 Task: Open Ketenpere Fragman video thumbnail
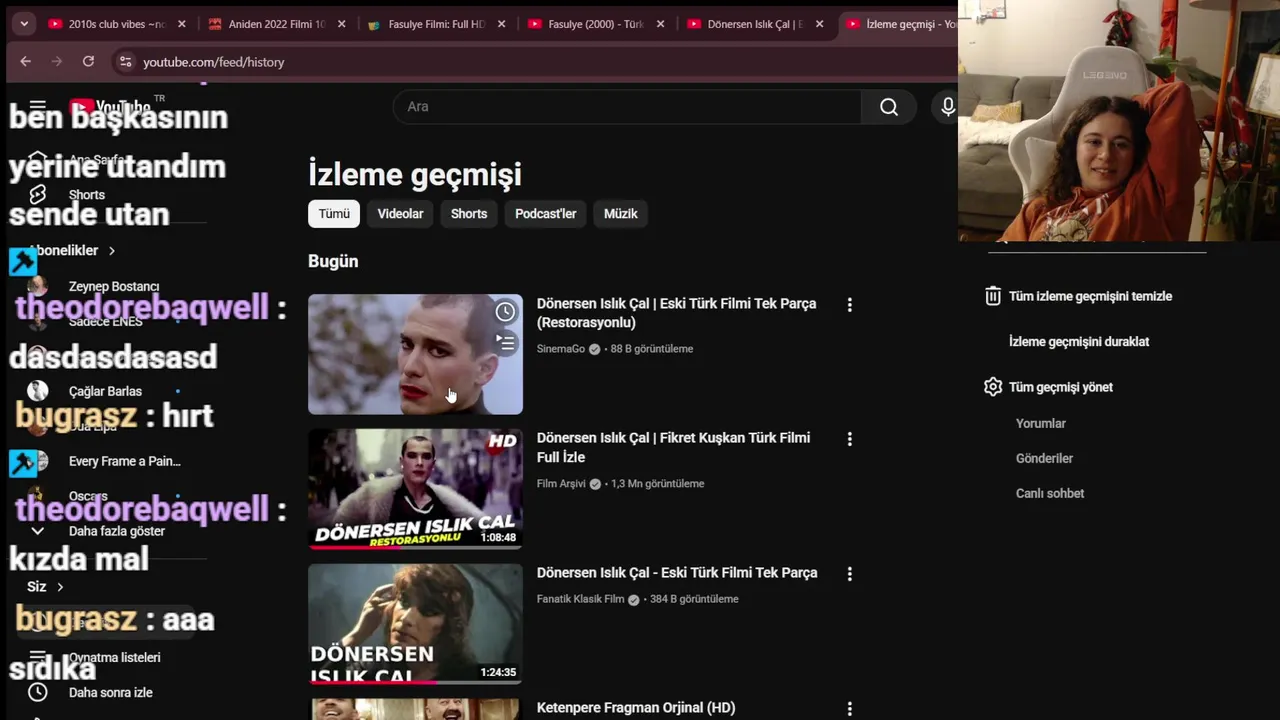pos(415,709)
